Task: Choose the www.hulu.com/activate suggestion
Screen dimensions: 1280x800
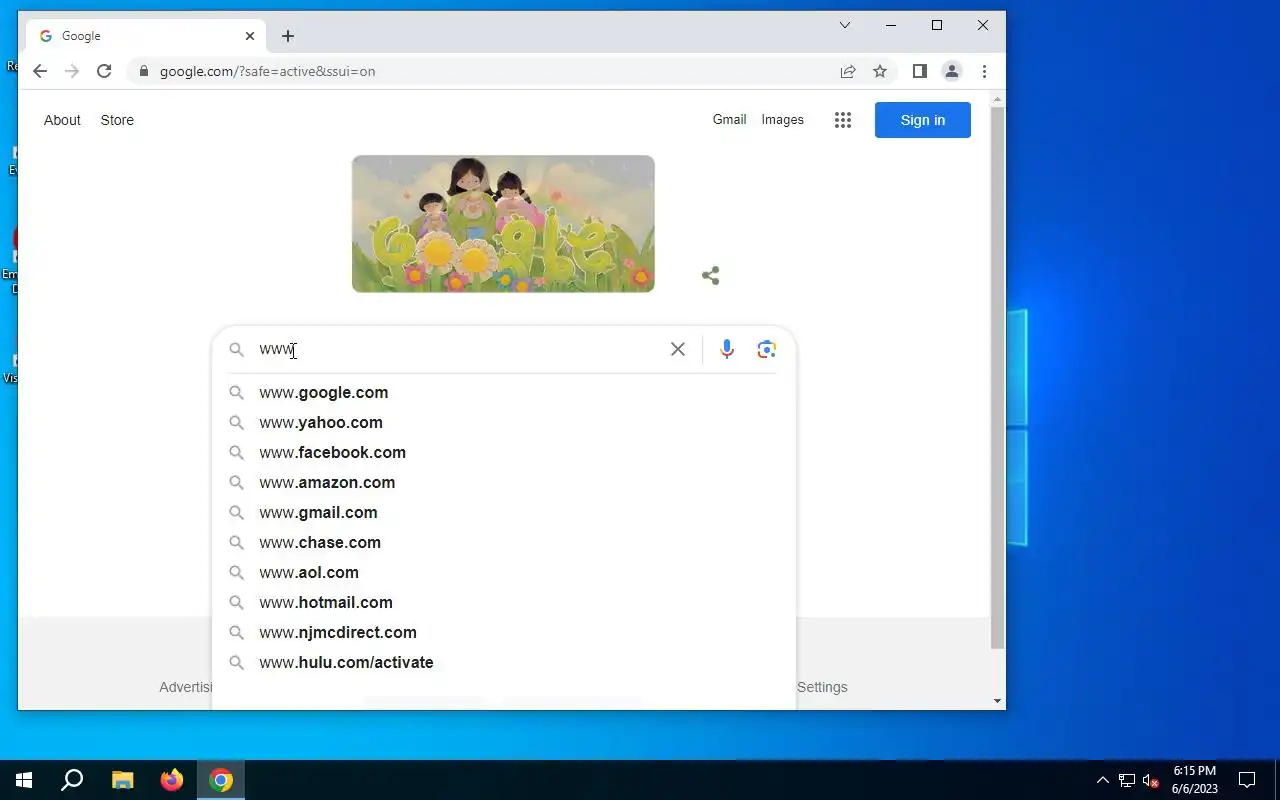Action: click(504, 662)
